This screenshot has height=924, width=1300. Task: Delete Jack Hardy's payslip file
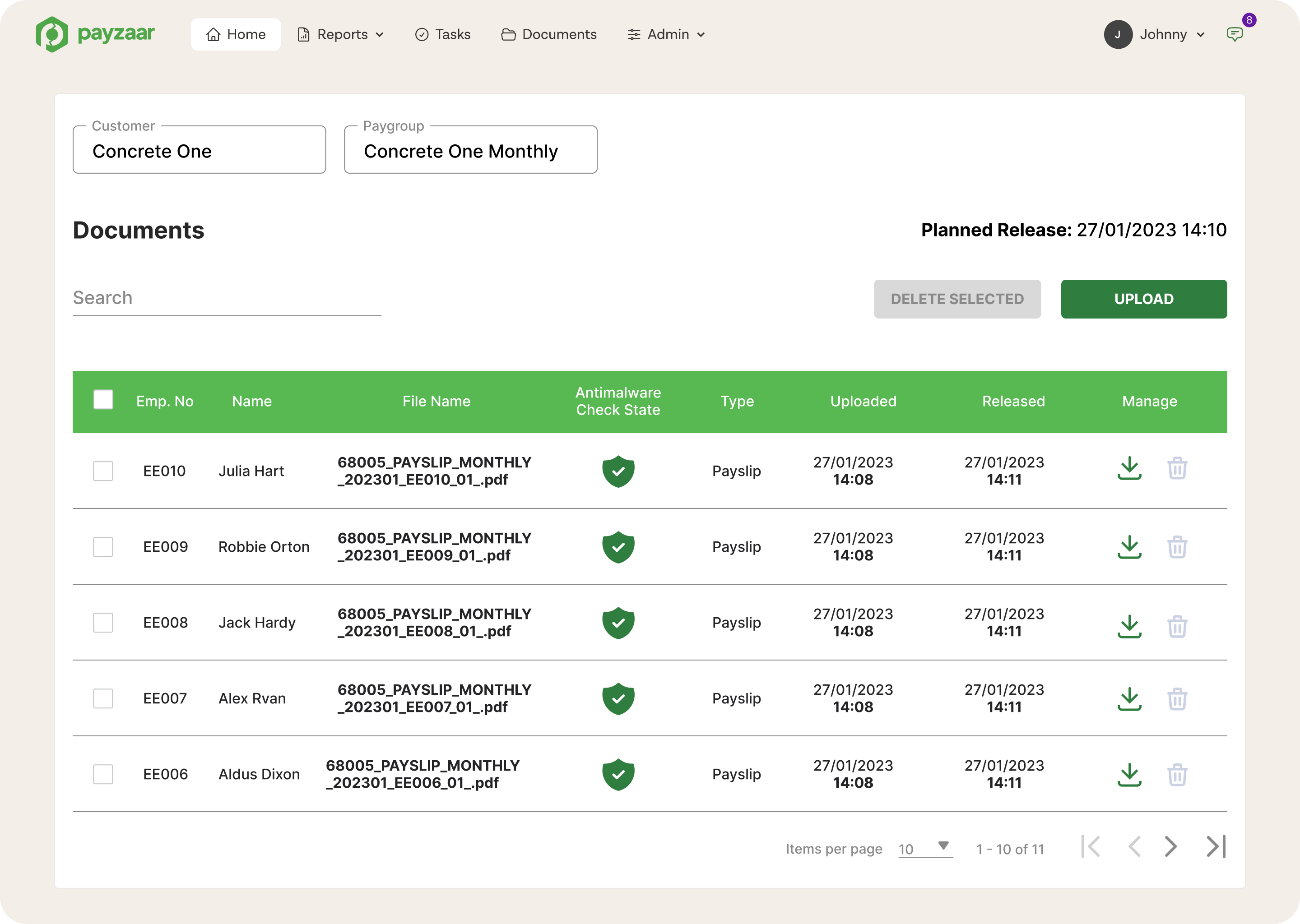1177,626
